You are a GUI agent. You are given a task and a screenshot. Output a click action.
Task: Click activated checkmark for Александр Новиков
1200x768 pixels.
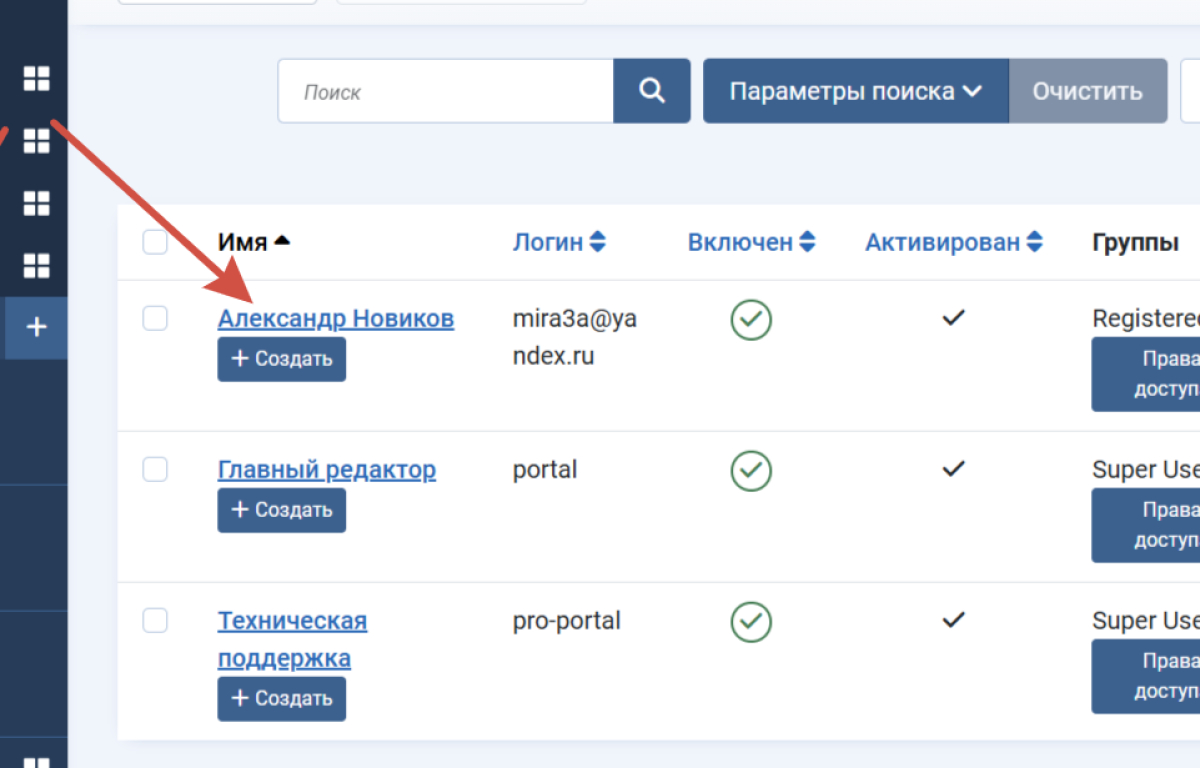[954, 318]
